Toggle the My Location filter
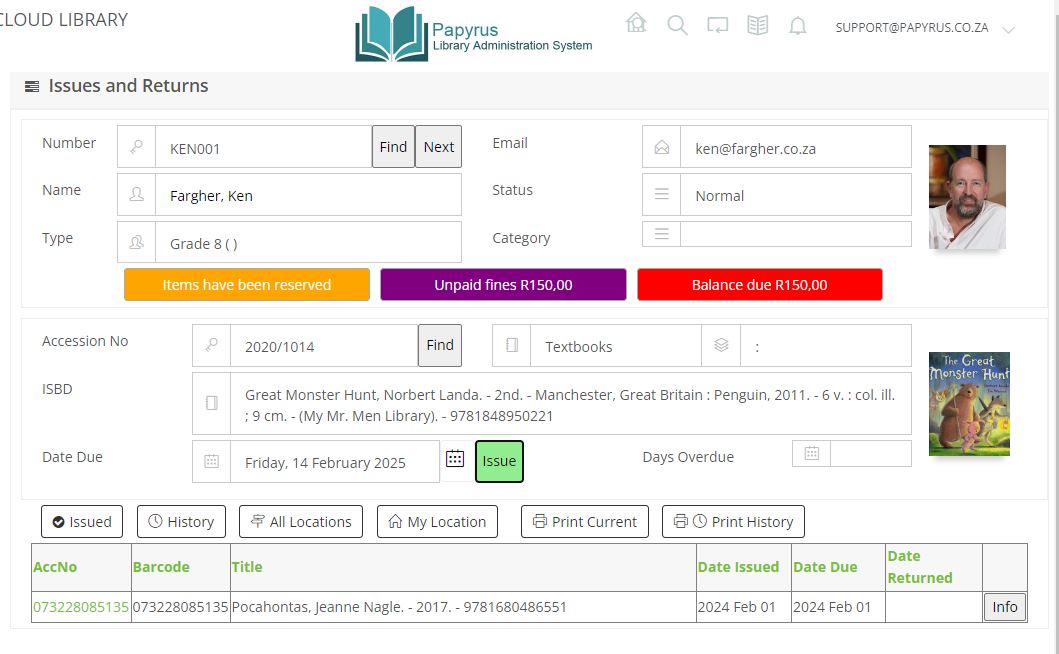Screen dimensions: 1059x654 [437, 522]
